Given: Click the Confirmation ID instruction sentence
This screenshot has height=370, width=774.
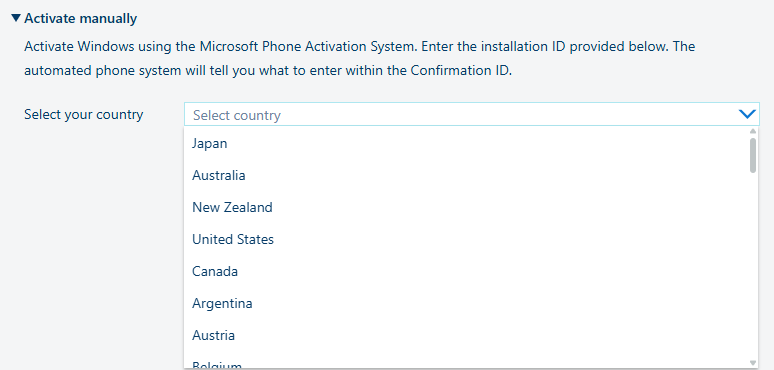Looking at the screenshot, I should [x=268, y=70].
